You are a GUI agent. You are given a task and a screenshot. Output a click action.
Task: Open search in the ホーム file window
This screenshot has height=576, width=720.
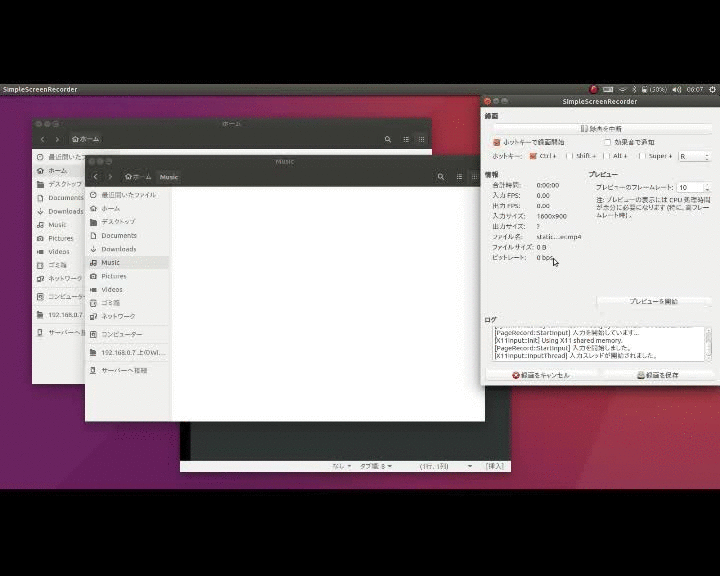pos(388,139)
